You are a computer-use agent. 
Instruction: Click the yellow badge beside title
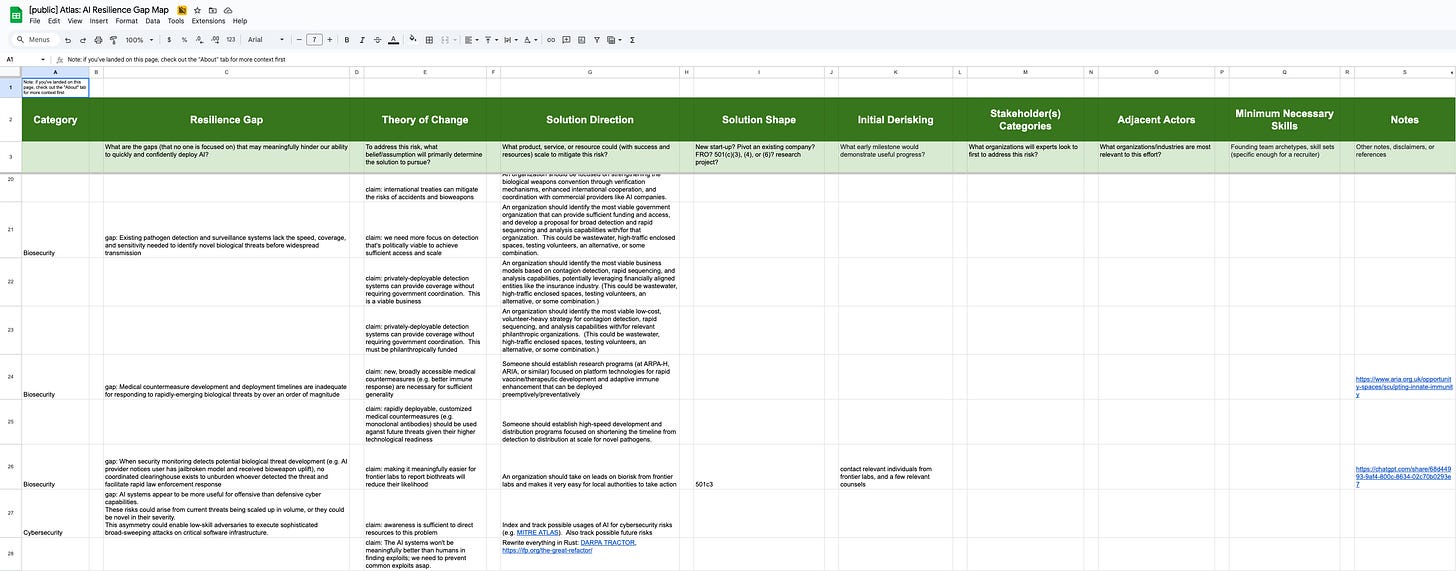(x=182, y=10)
